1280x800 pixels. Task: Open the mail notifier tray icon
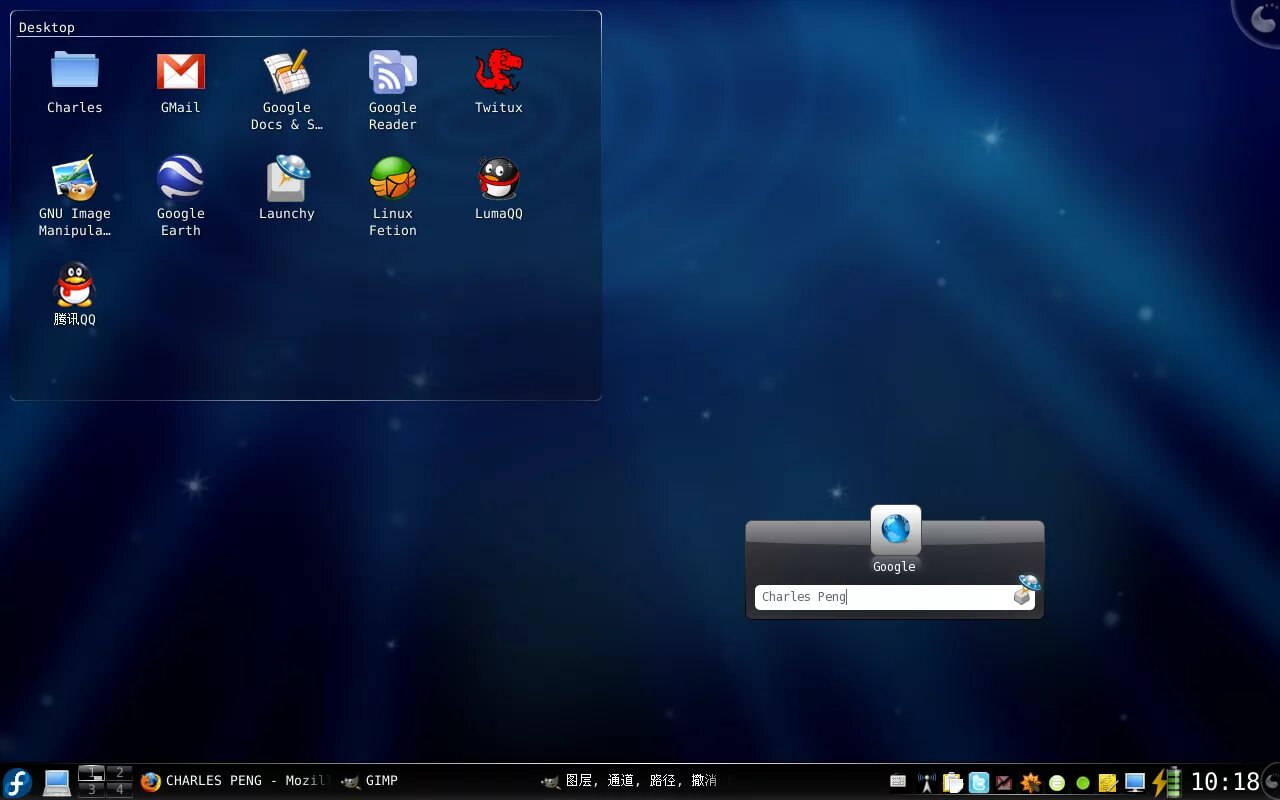1004,782
